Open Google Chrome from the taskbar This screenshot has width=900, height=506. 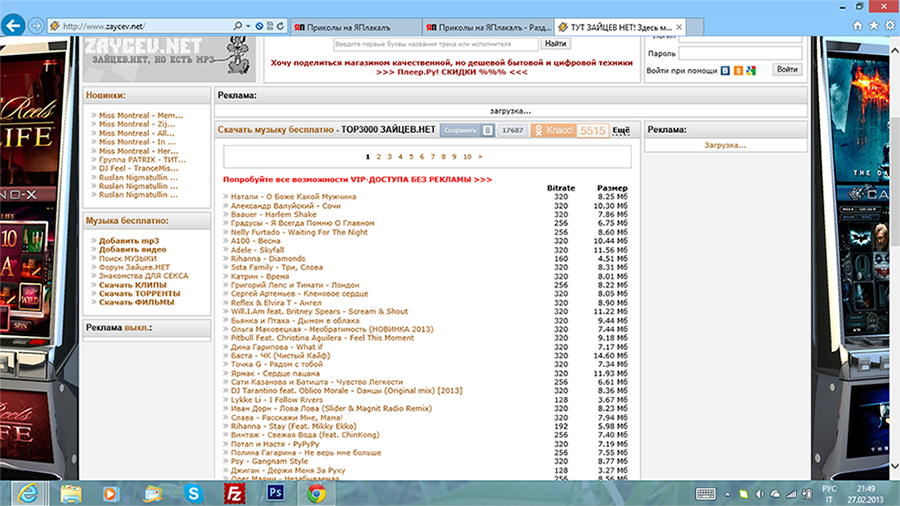pyautogui.click(x=316, y=491)
